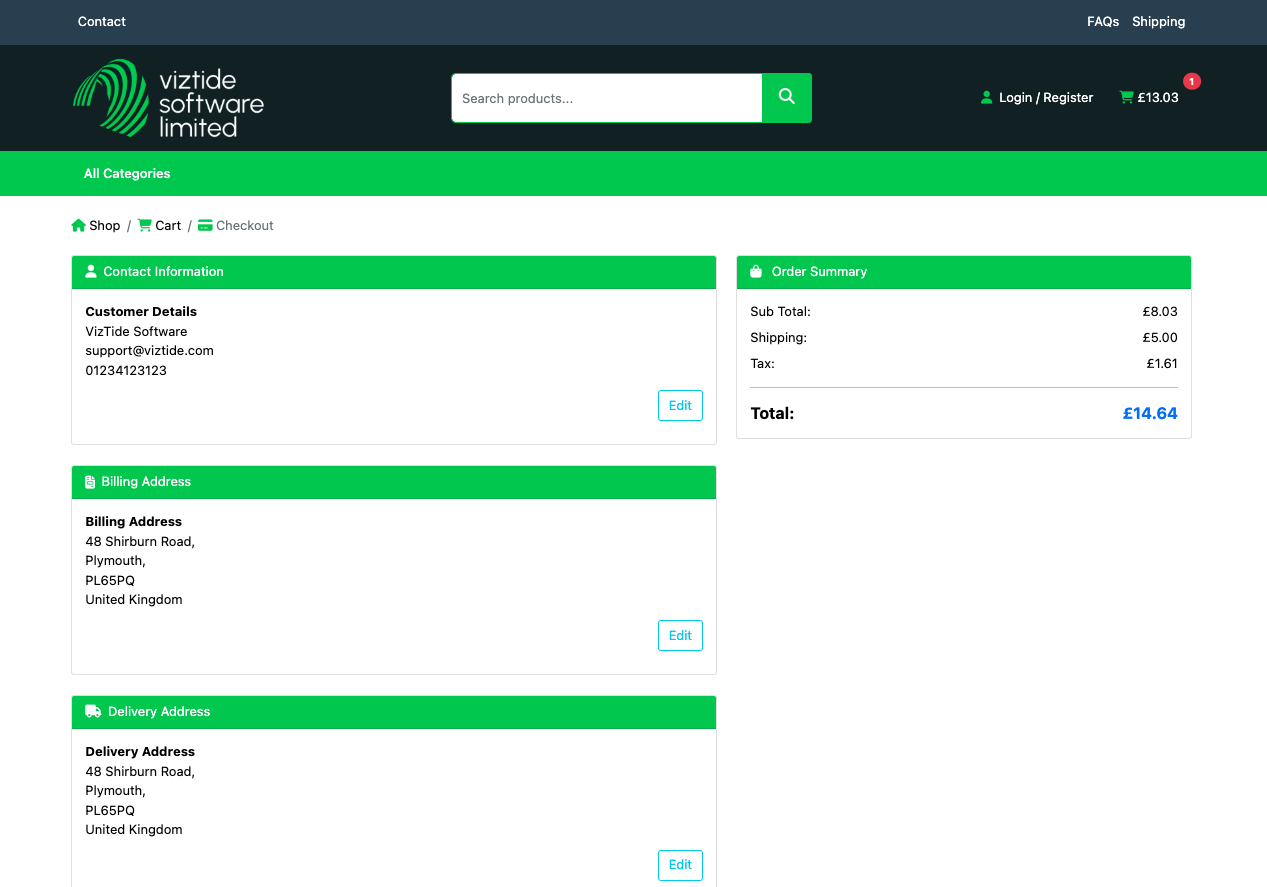Open the Contact page link

click(x=102, y=22)
